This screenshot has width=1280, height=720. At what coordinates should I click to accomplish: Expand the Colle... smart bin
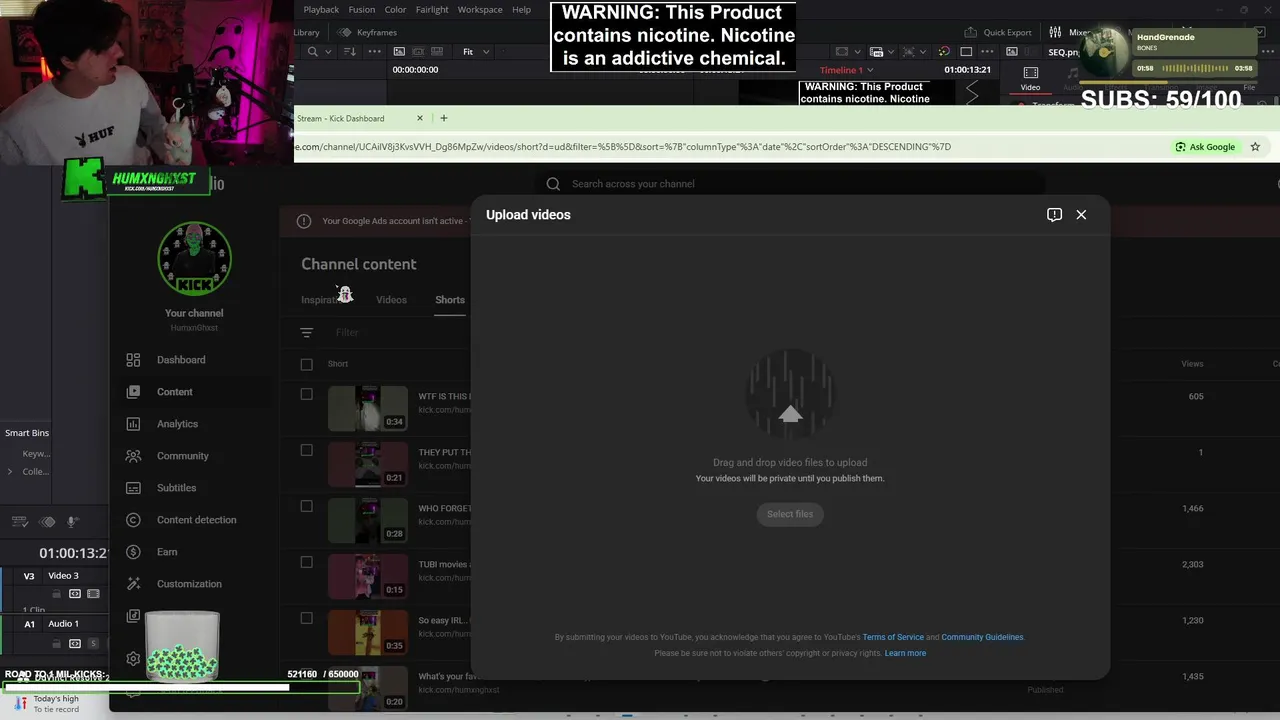10,471
